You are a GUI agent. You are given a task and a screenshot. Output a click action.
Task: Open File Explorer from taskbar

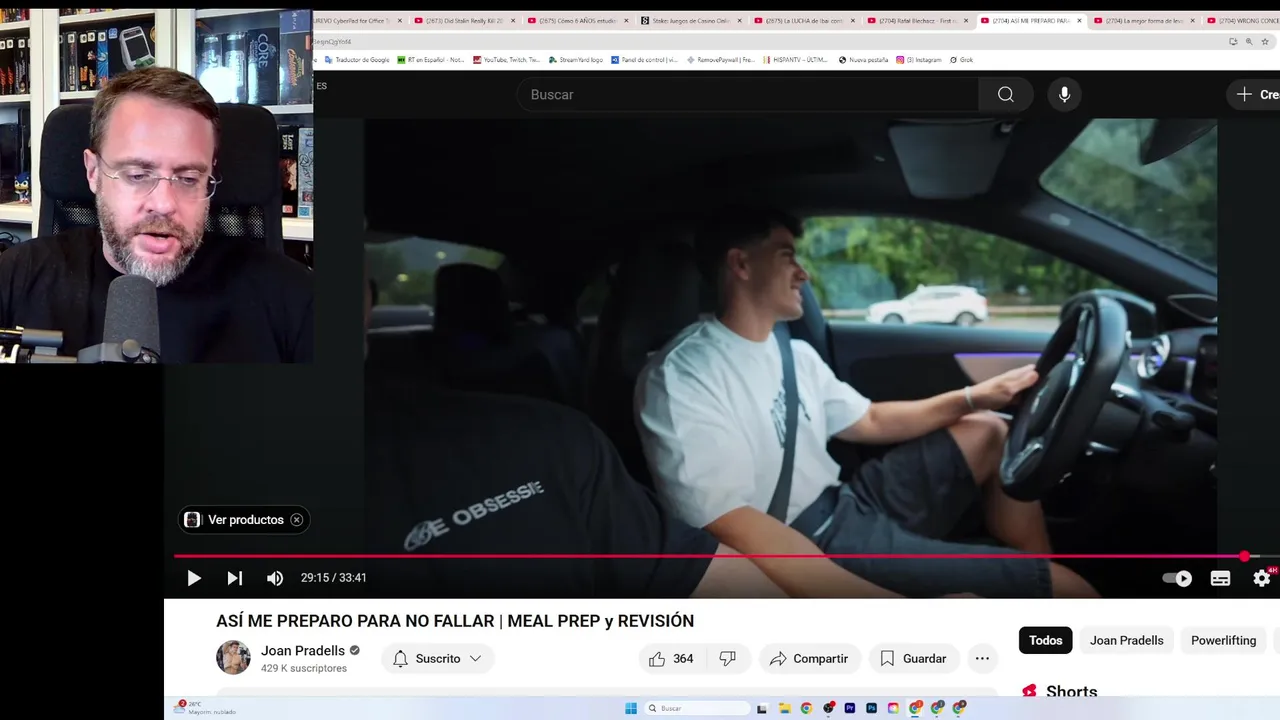click(785, 708)
